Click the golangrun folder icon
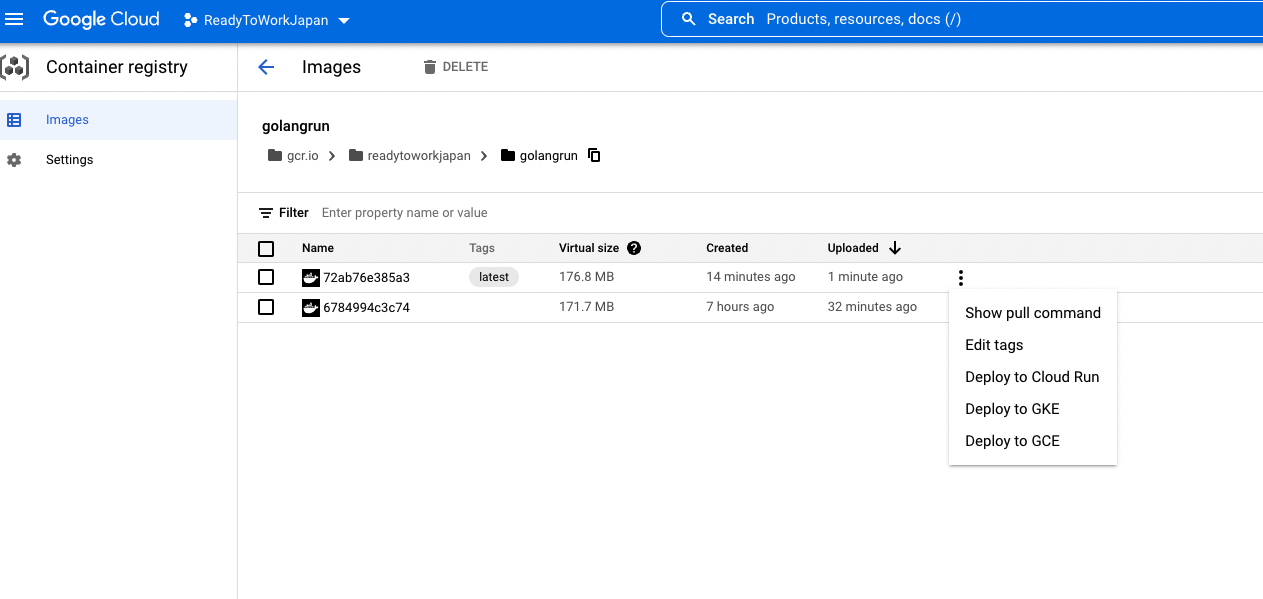1263x599 pixels. (x=508, y=156)
